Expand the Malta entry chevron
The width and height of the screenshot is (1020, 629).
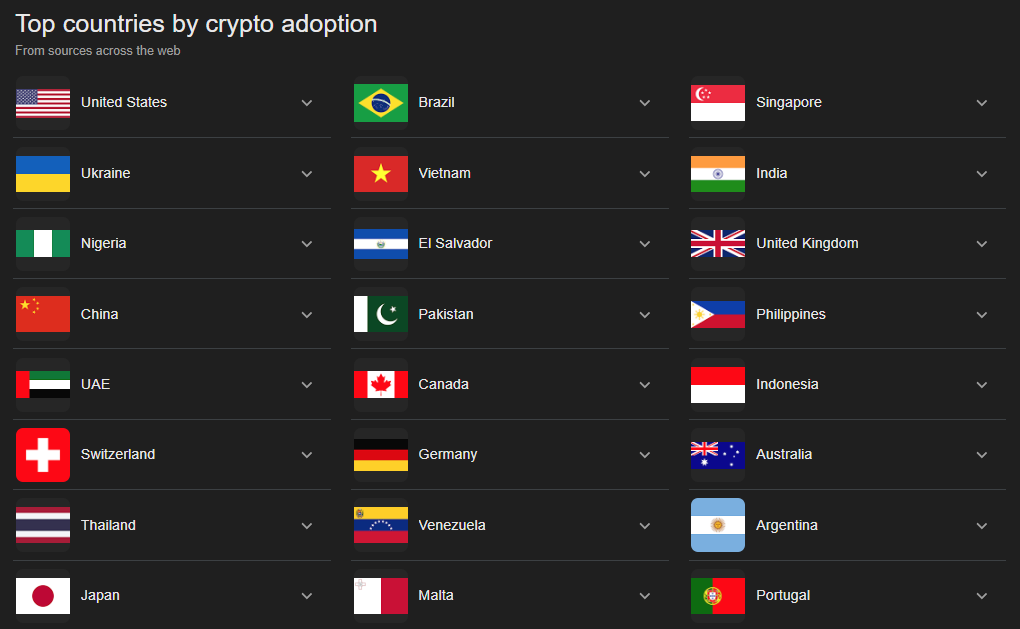(645, 596)
